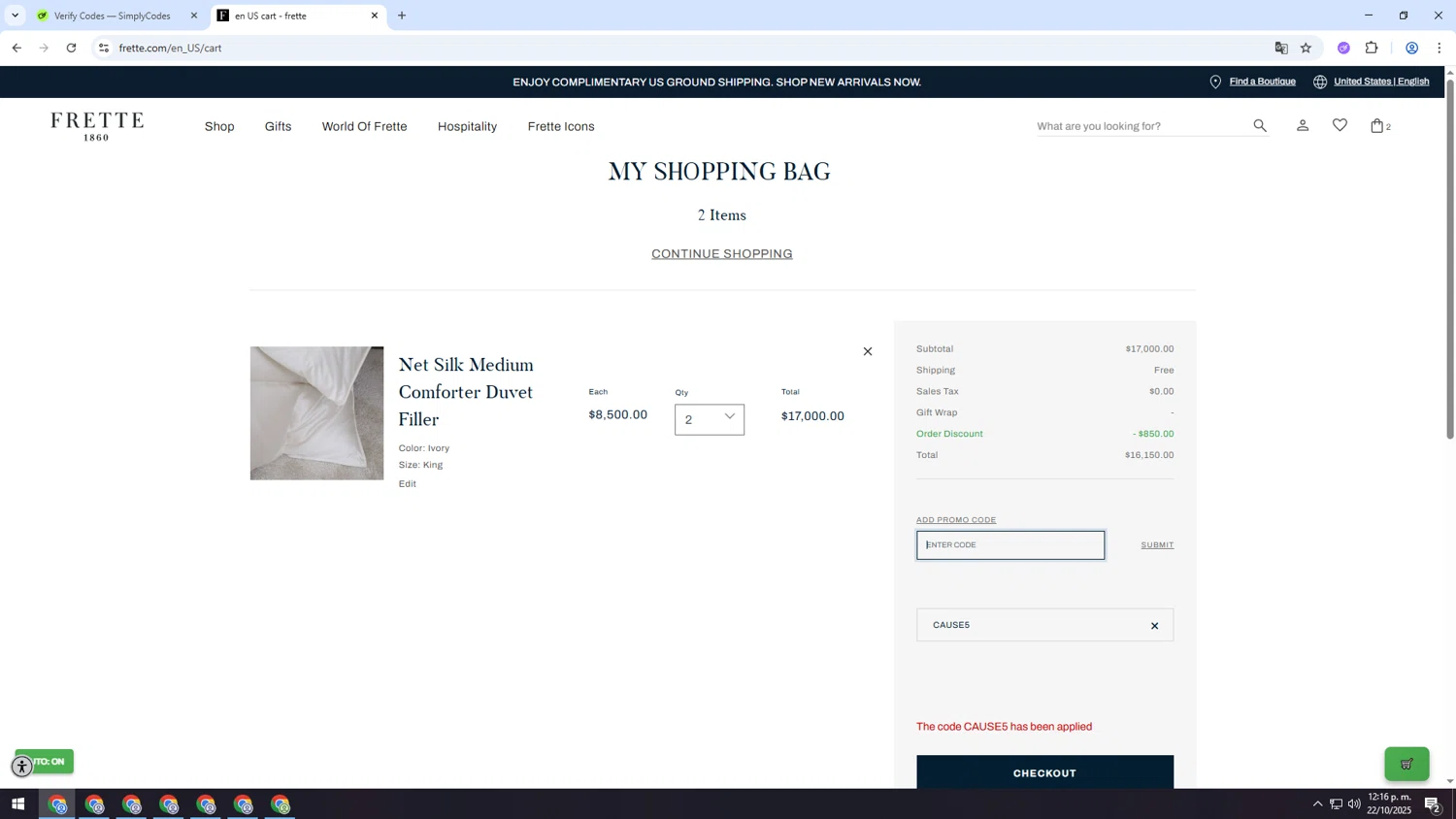Screen dimensions: 1456x819
Task: Click the total $16,150.00 amount
Action: pyautogui.click(x=1149, y=455)
